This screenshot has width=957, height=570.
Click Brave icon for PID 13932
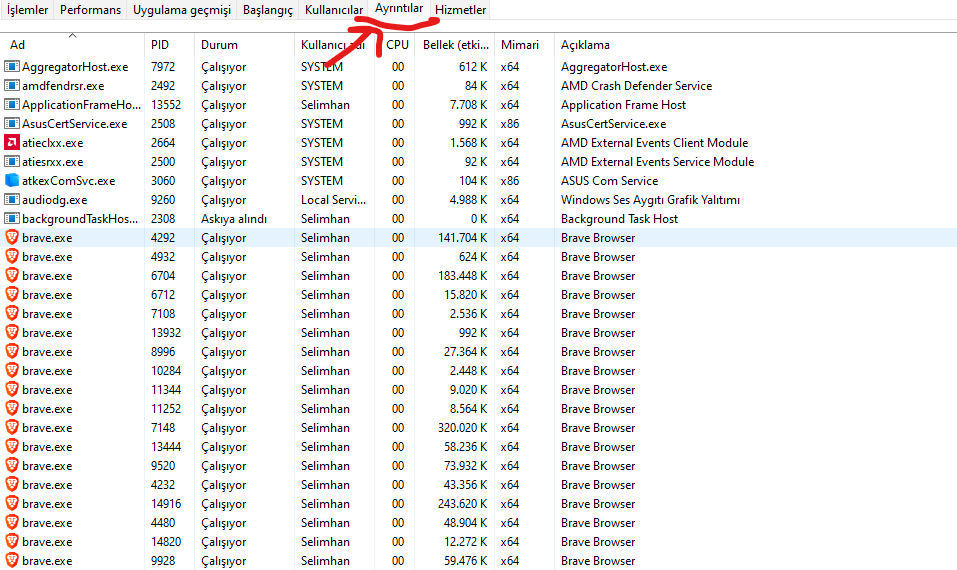(x=12, y=333)
